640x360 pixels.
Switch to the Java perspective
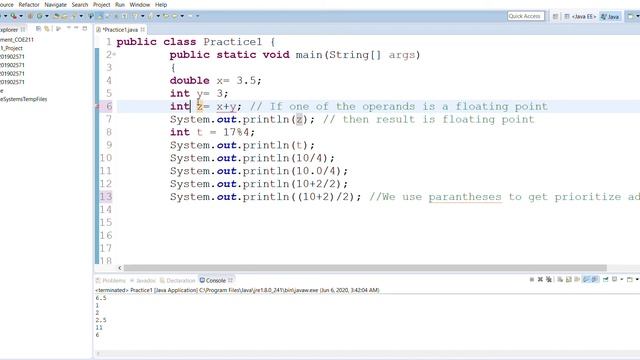(610, 16)
